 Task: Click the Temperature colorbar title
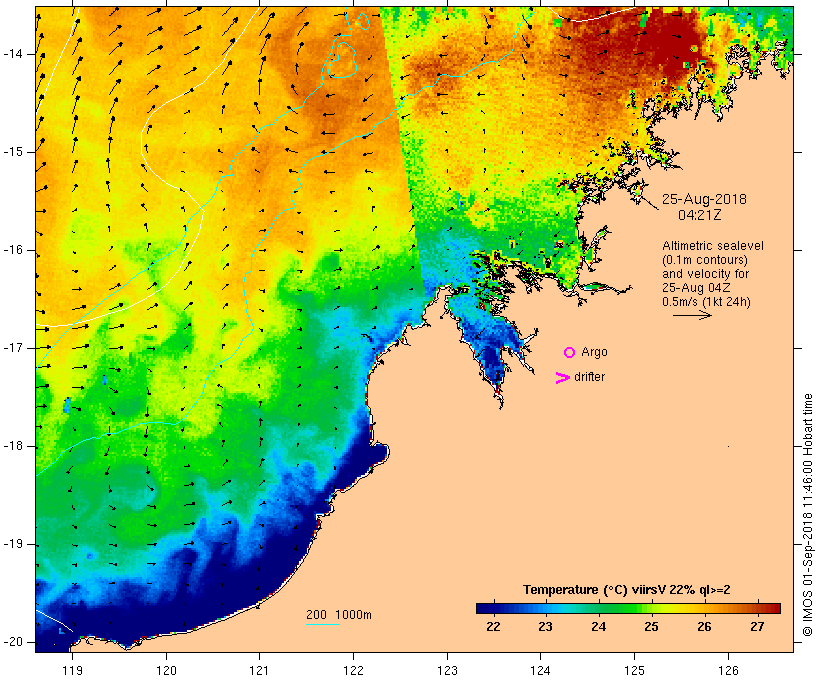coord(627,590)
